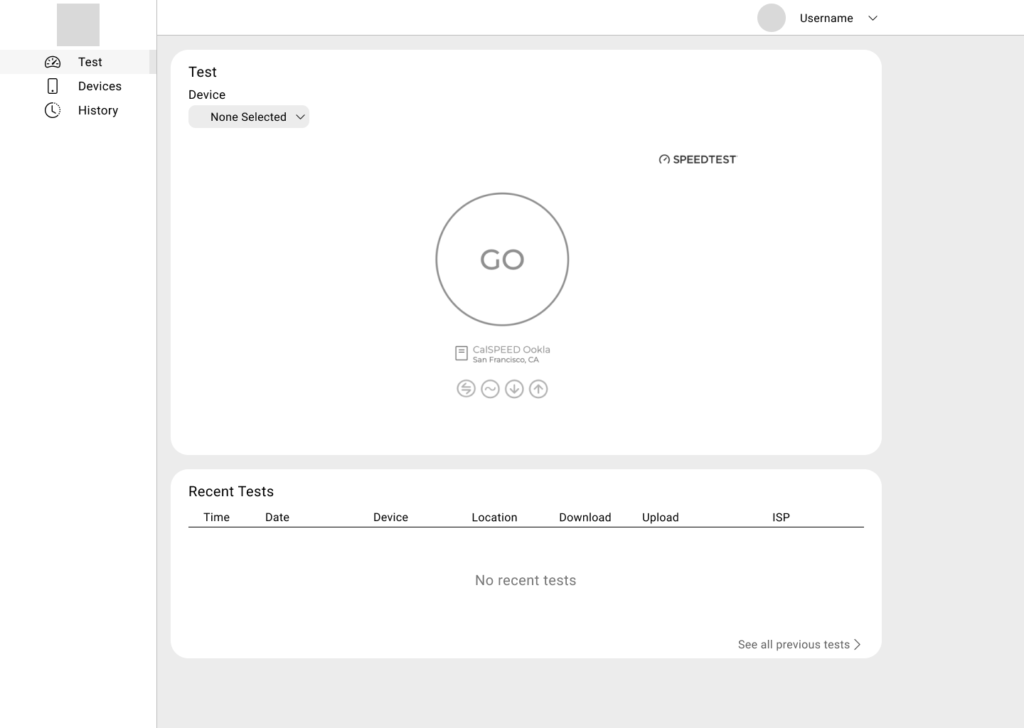This screenshot has width=1024, height=728.
Task: Click the upload arrow icon below GO
Action: [x=538, y=389]
